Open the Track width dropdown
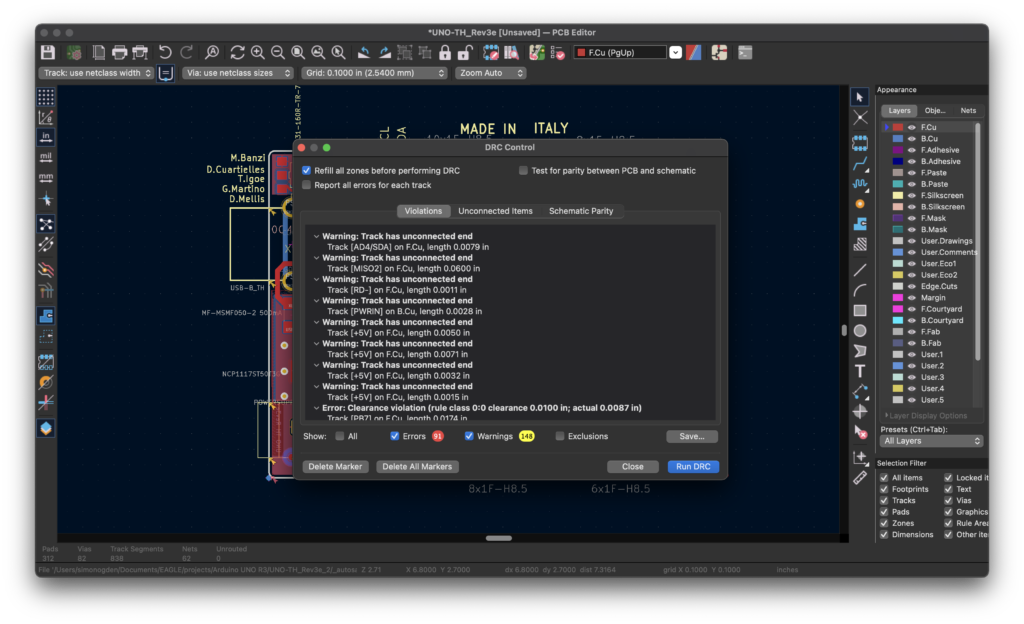The height and width of the screenshot is (624, 1024). 96,73
